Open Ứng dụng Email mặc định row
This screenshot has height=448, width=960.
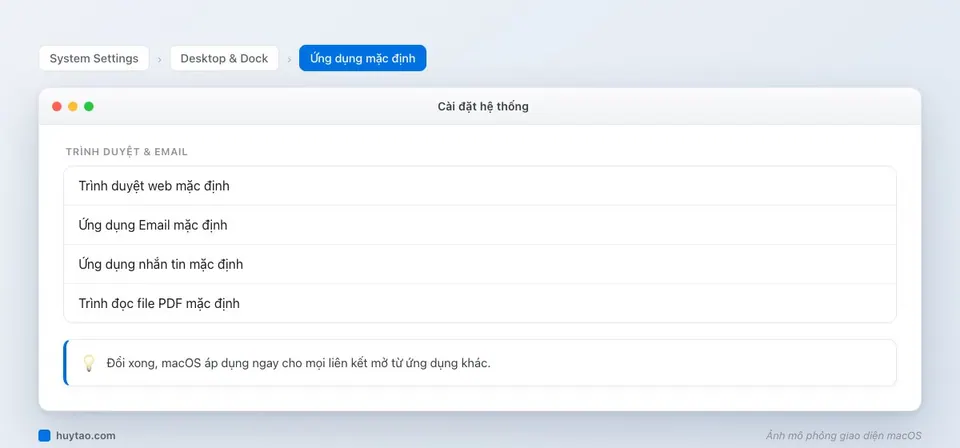click(x=480, y=225)
